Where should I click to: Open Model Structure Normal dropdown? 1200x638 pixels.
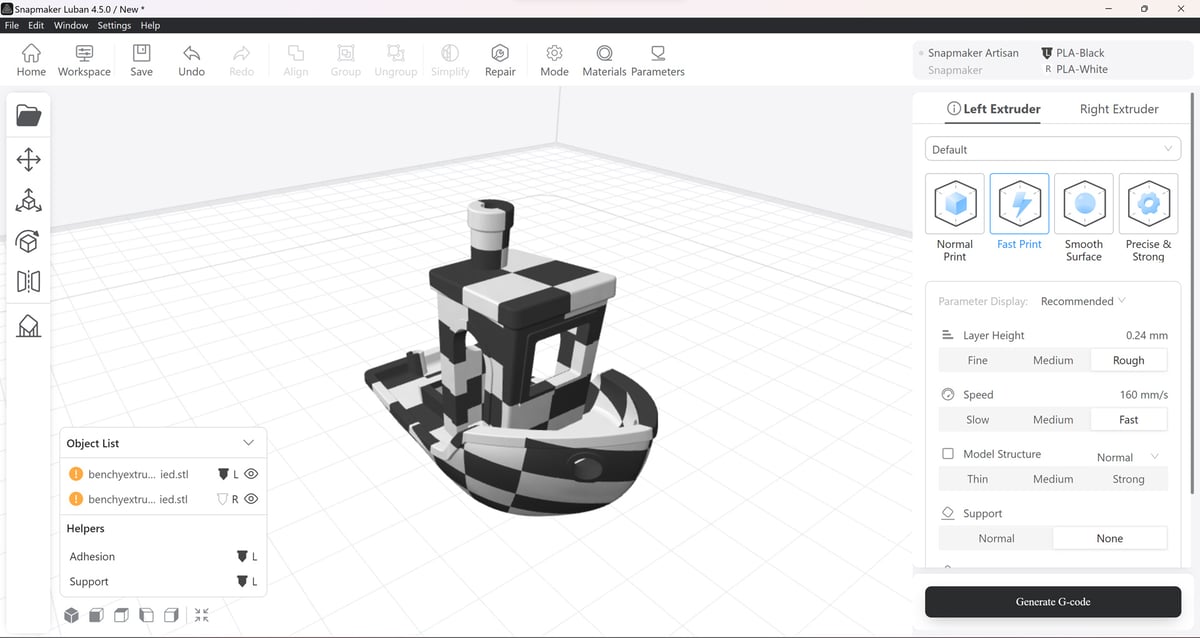pyautogui.click(x=1128, y=457)
